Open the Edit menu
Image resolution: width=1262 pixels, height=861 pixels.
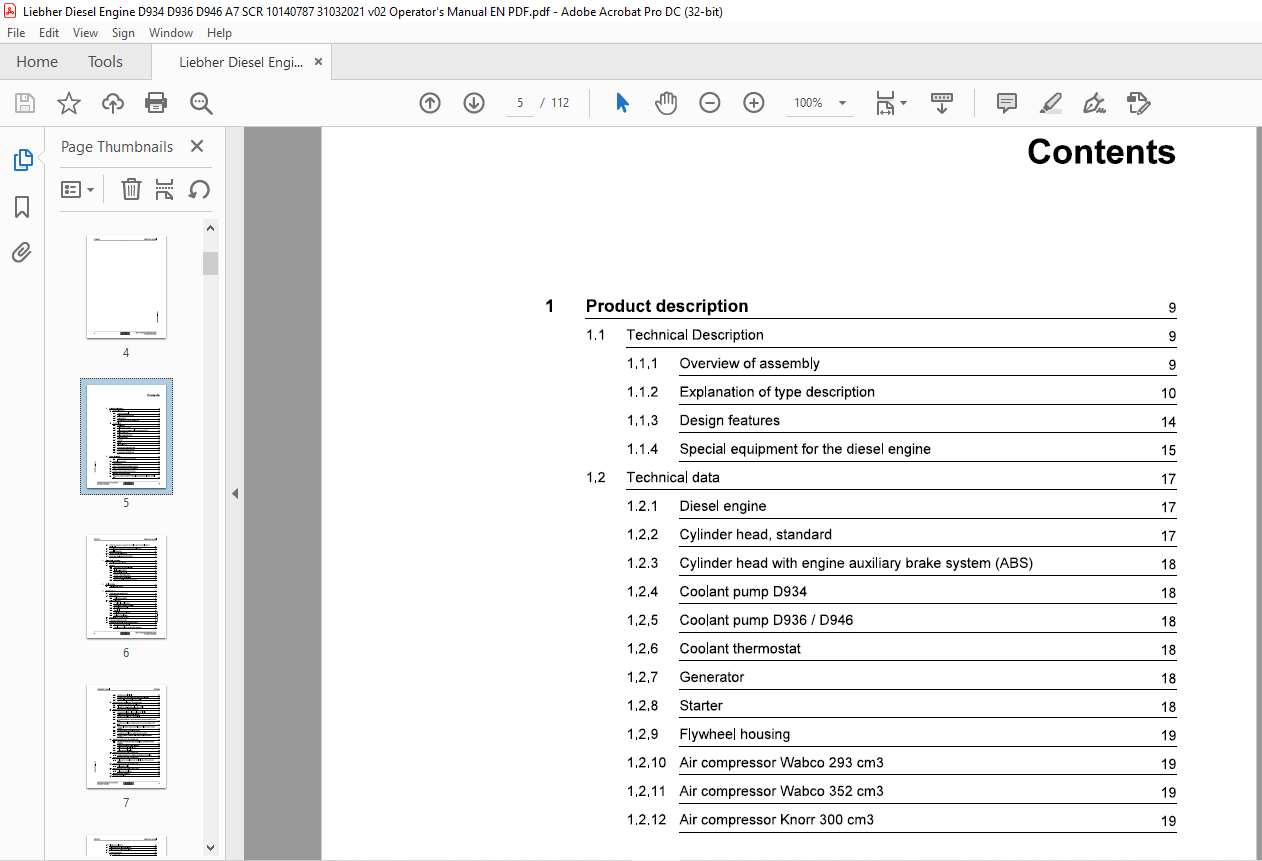pos(49,33)
